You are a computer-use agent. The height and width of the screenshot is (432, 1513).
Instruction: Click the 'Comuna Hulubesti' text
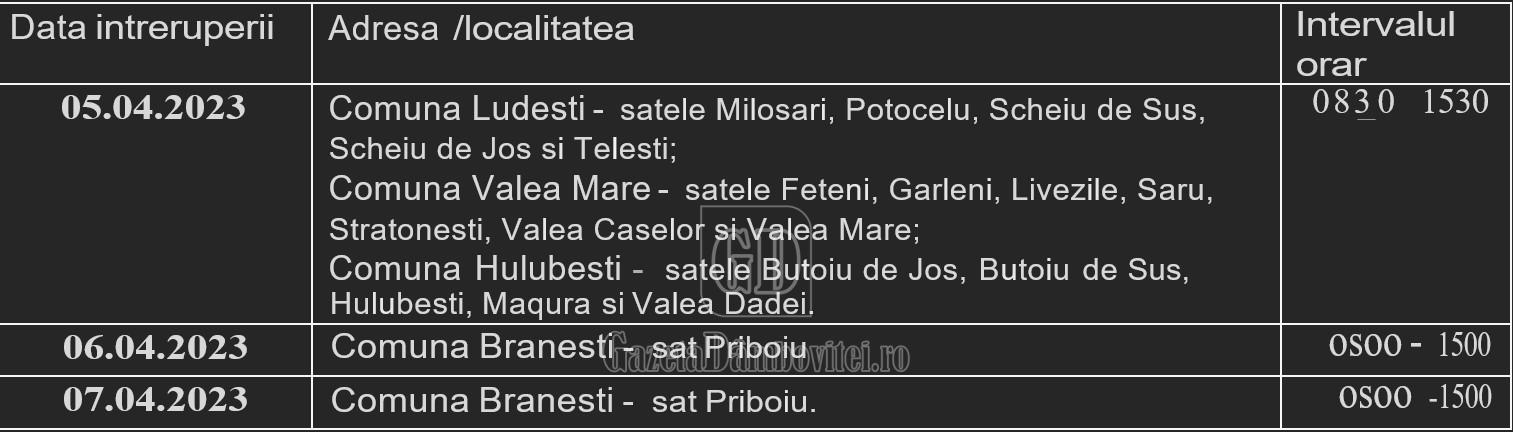click(x=479, y=268)
